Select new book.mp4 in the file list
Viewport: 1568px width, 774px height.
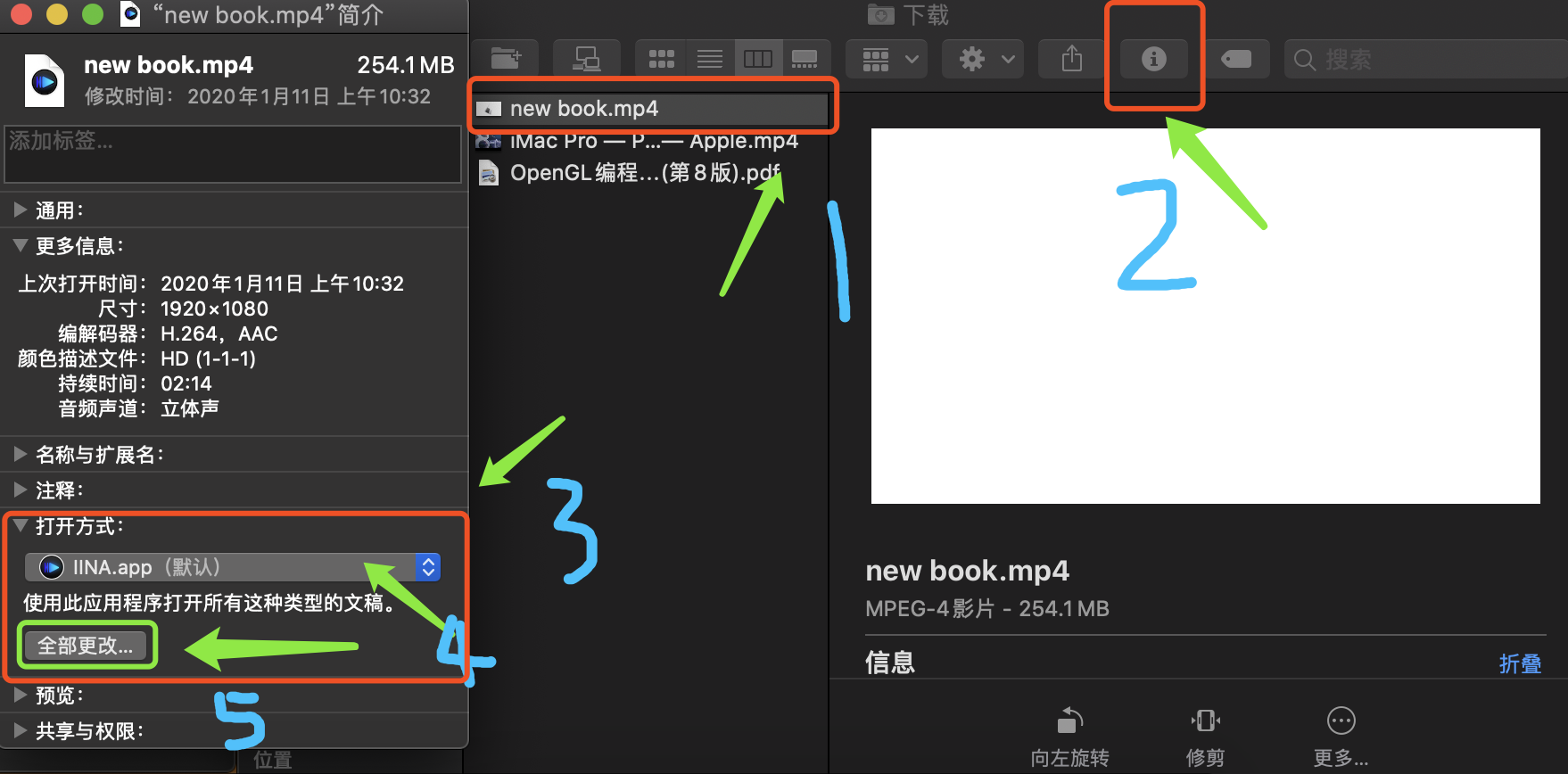pos(651,109)
